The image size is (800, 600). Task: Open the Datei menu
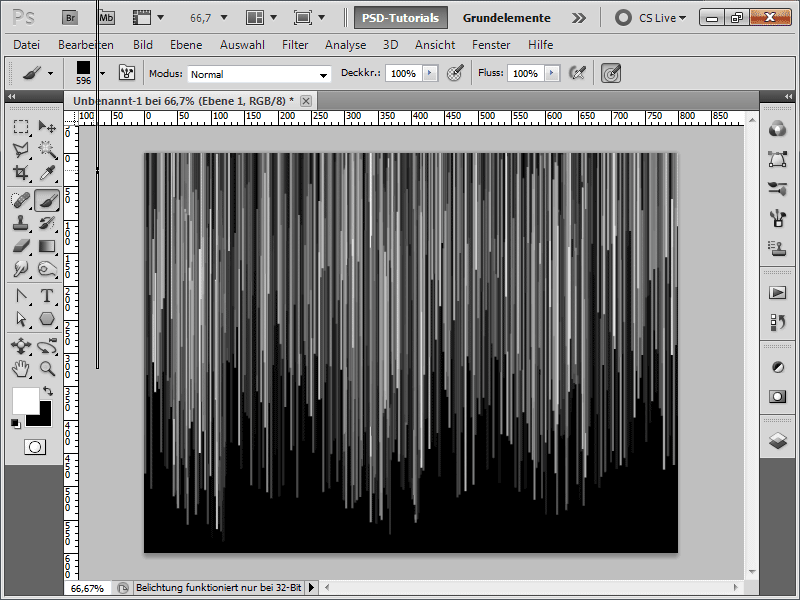click(27, 45)
